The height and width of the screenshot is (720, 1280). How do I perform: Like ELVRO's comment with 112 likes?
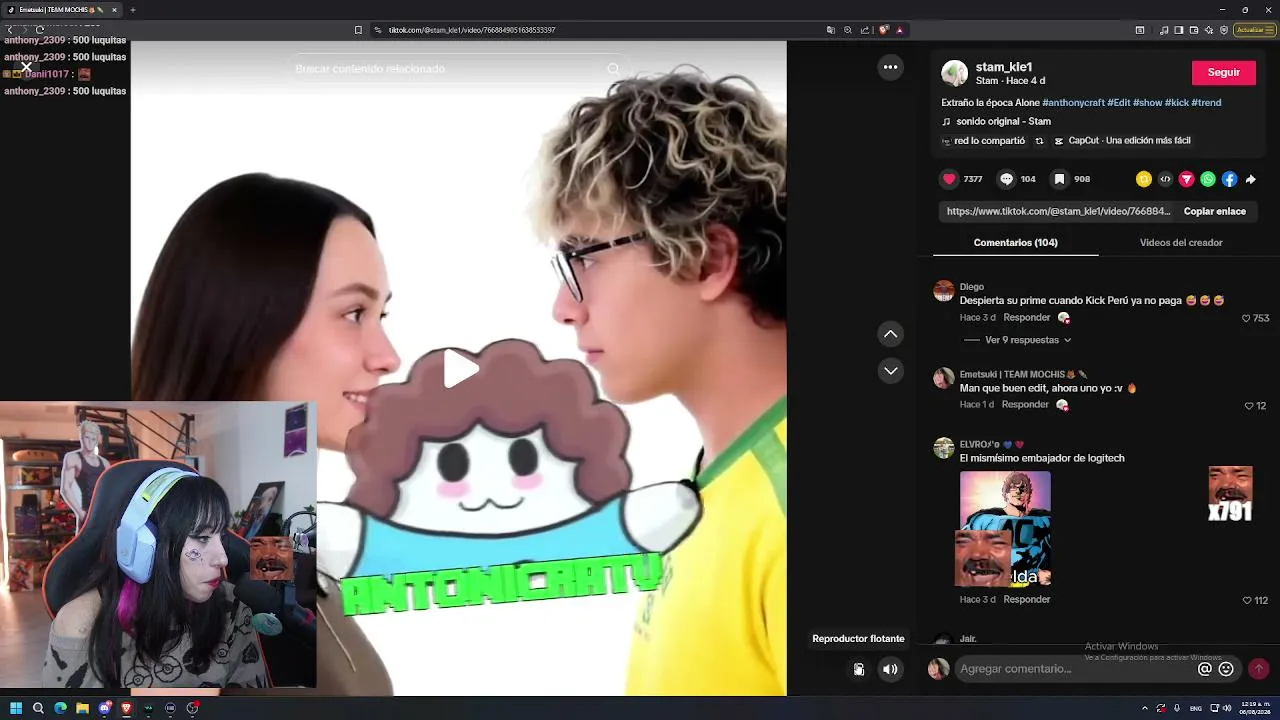tap(1246, 601)
